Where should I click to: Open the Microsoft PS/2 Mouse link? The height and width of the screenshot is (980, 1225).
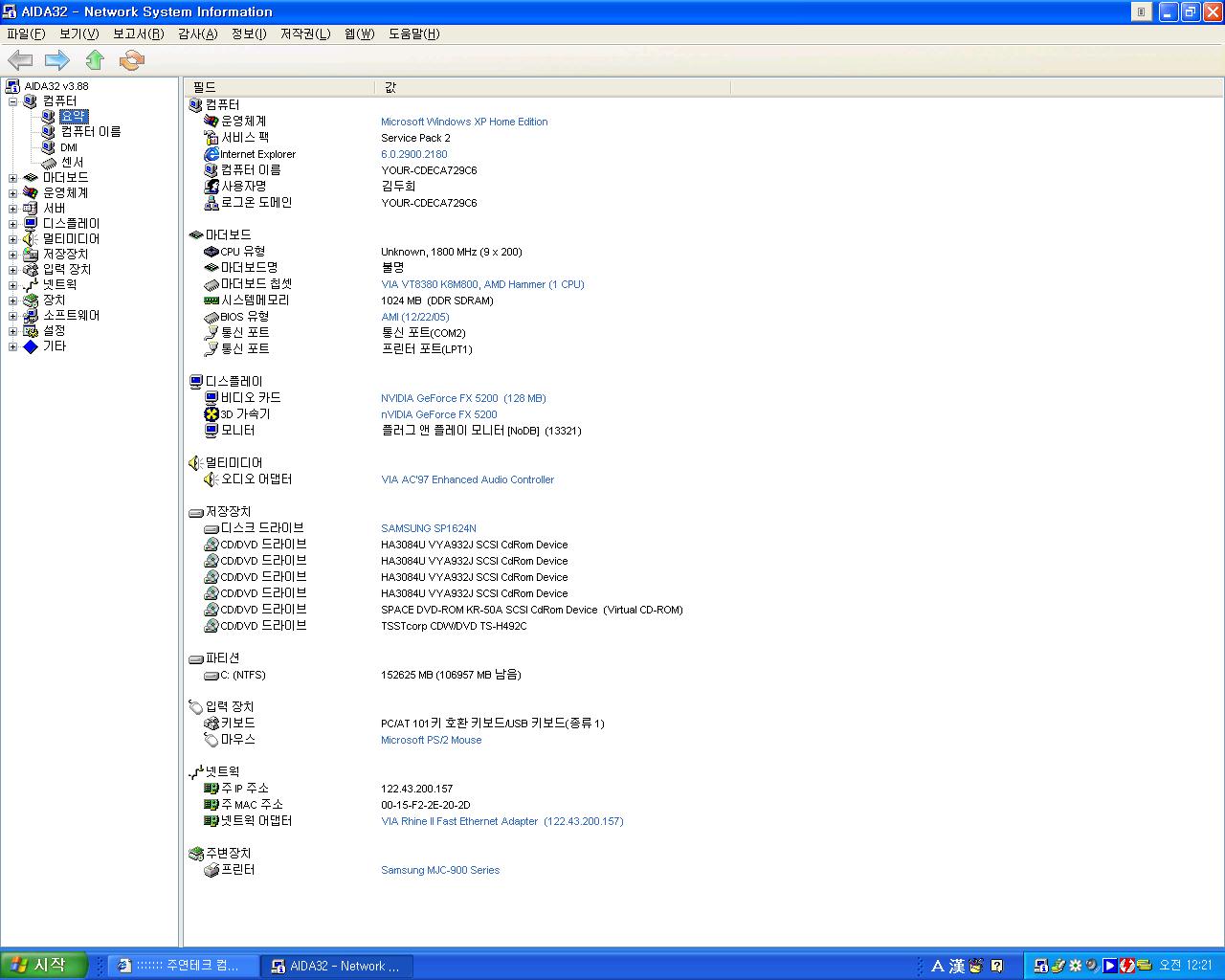(431, 740)
